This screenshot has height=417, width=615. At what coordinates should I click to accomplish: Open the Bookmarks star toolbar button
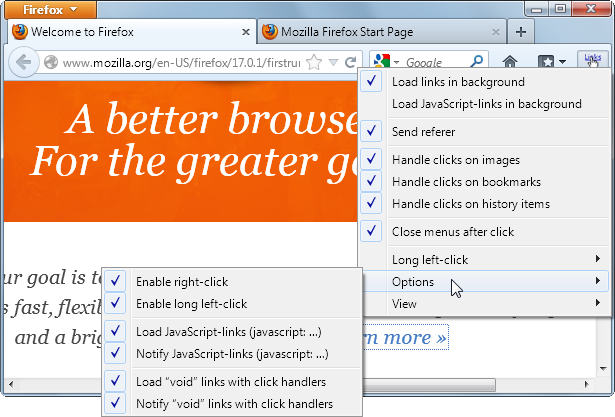tap(546, 62)
